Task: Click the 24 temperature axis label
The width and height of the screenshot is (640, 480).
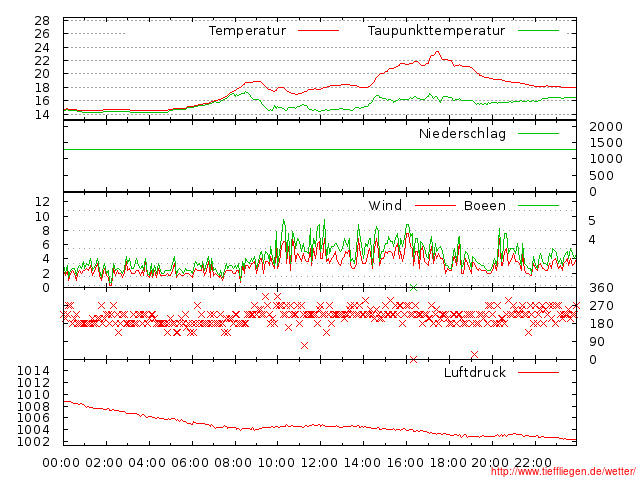Action: pyautogui.click(x=42, y=48)
